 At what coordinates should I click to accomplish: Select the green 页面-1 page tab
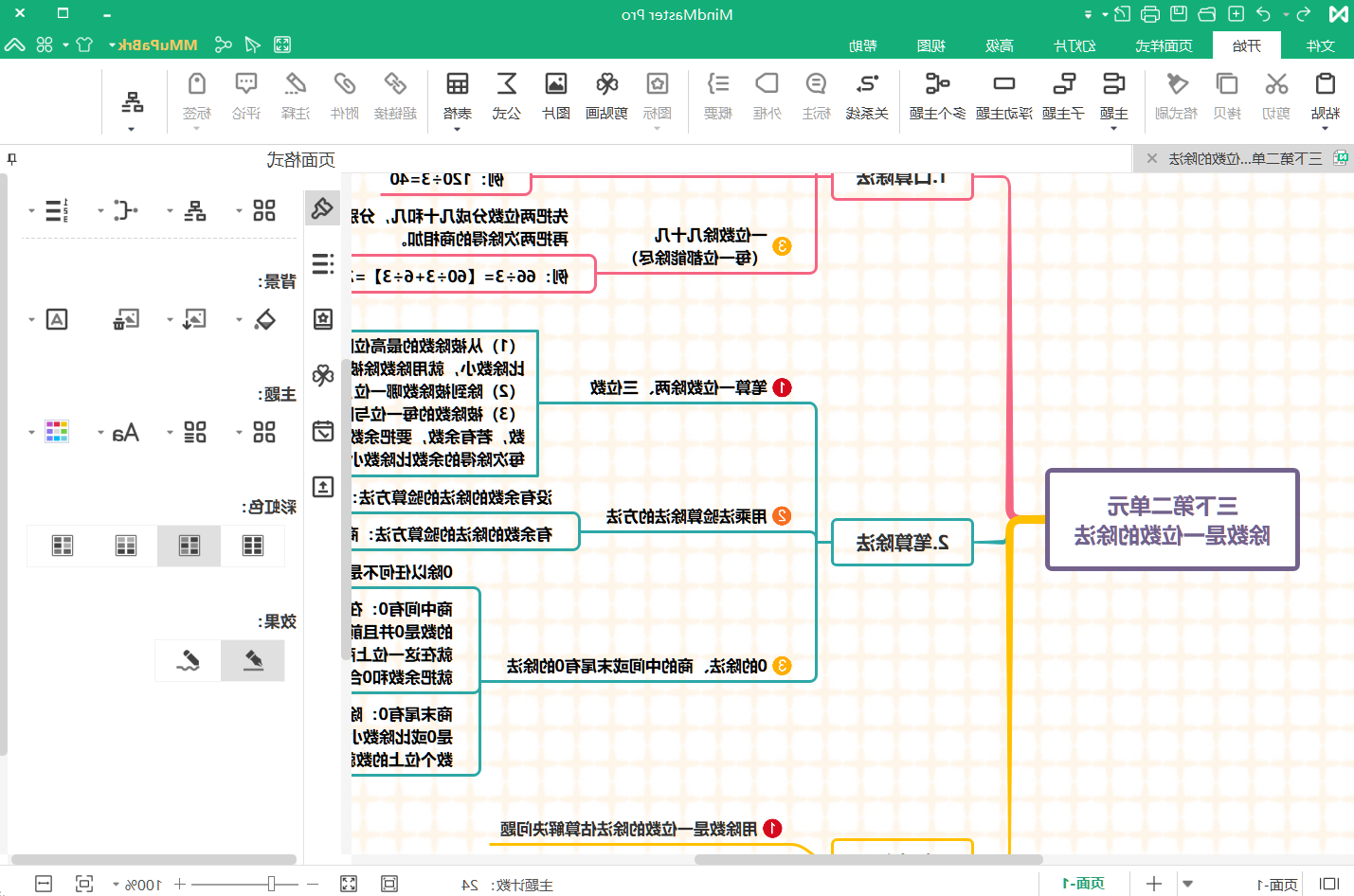(1083, 883)
